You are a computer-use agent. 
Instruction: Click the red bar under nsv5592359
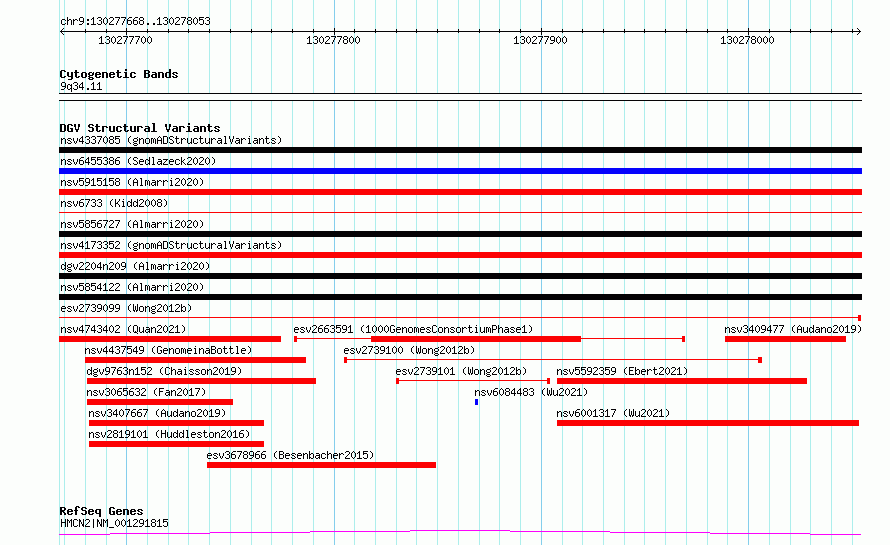[x=682, y=381]
